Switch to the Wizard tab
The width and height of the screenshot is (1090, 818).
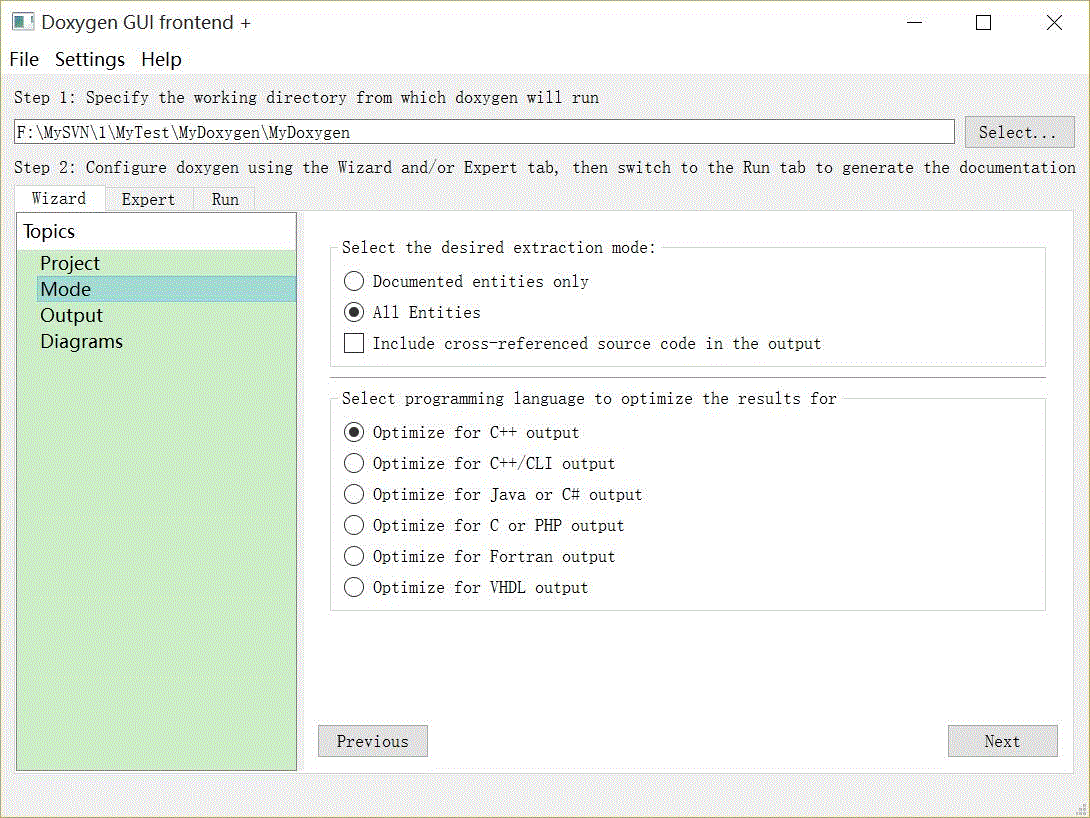[x=59, y=199]
